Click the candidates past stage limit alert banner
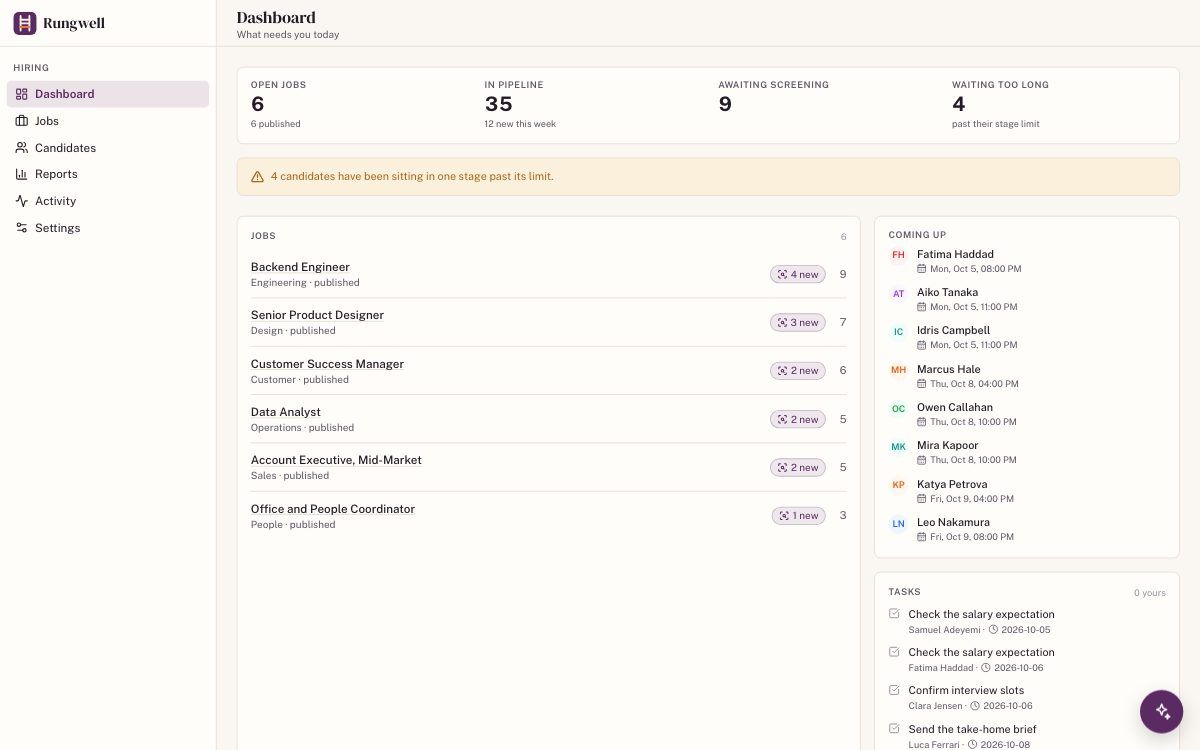The height and width of the screenshot is (750, 1200). [708, 177]
